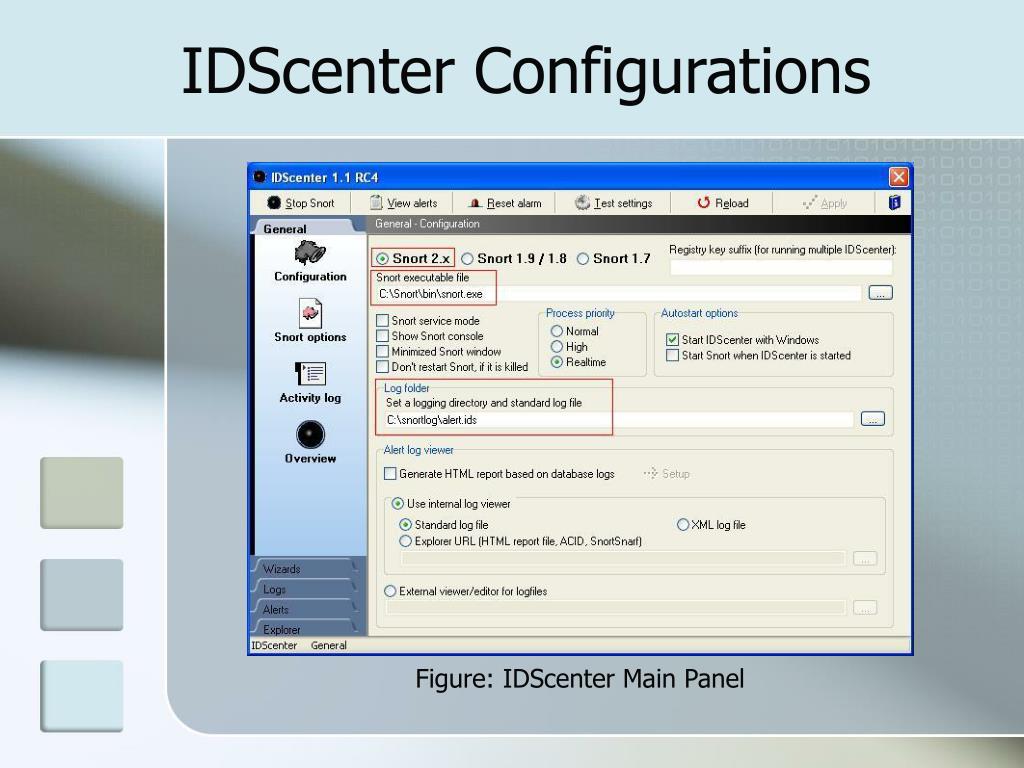Check Don't restart Snort if killed
1024x768 pixels.
point(383,366)
